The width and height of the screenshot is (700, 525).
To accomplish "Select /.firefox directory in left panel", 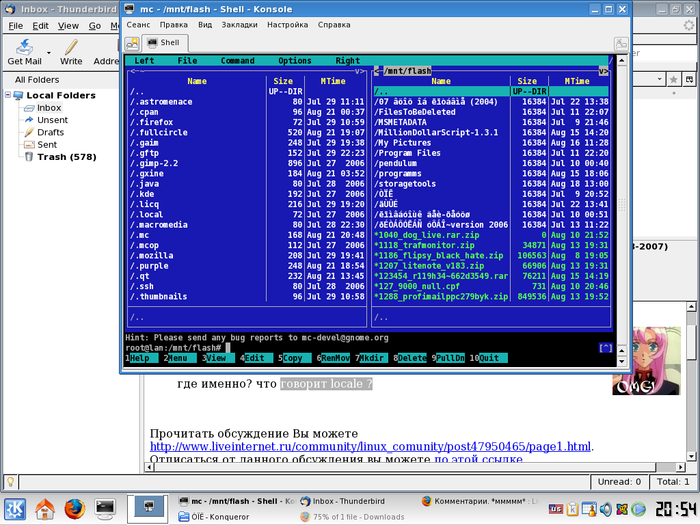I will point(247,122).
